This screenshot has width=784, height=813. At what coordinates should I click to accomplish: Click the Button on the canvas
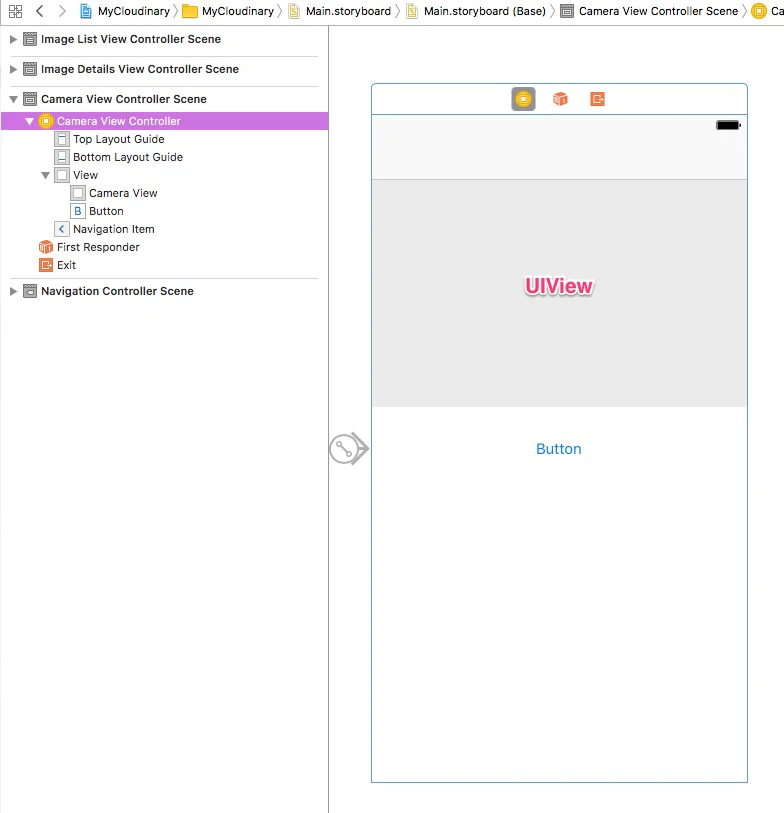click(x=558, y=449)
